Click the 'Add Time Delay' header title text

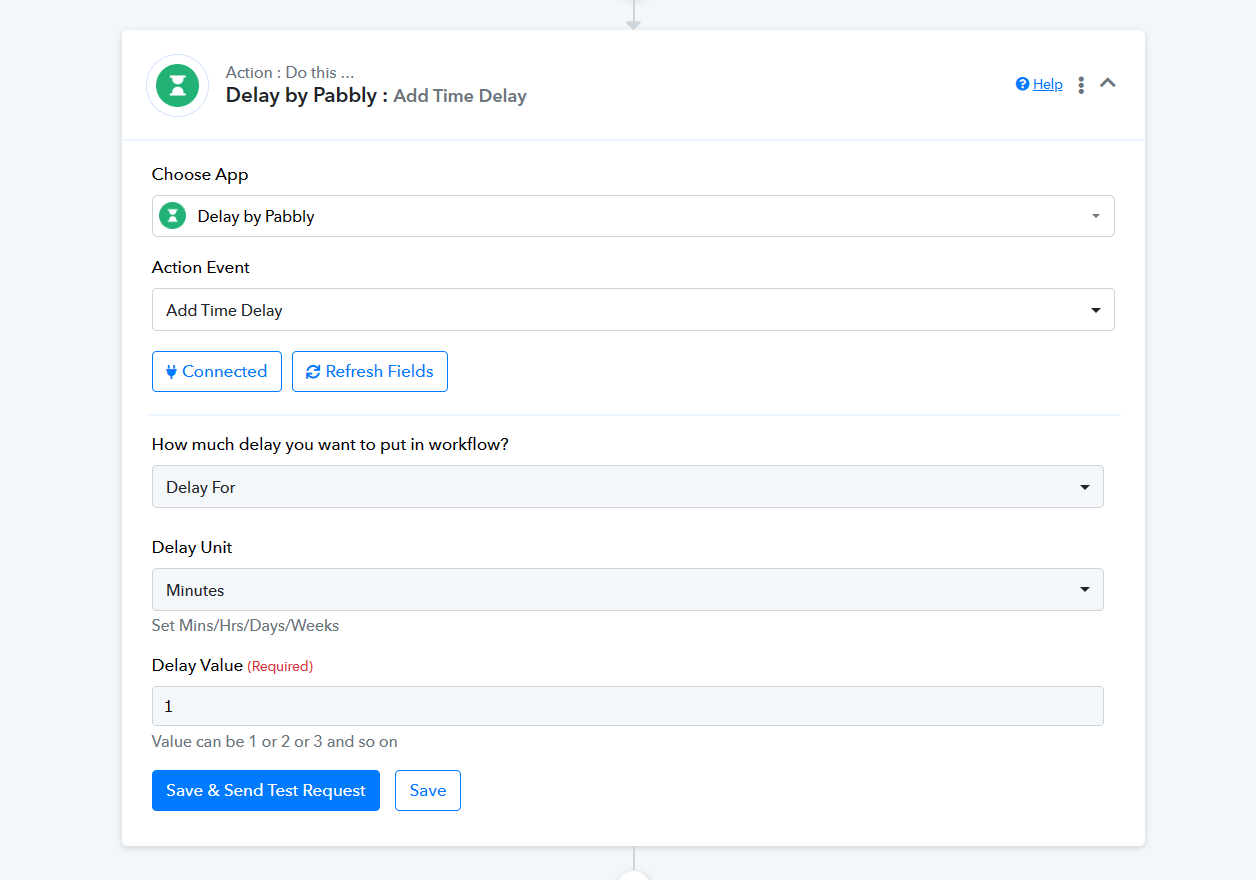tap(460, 96)
